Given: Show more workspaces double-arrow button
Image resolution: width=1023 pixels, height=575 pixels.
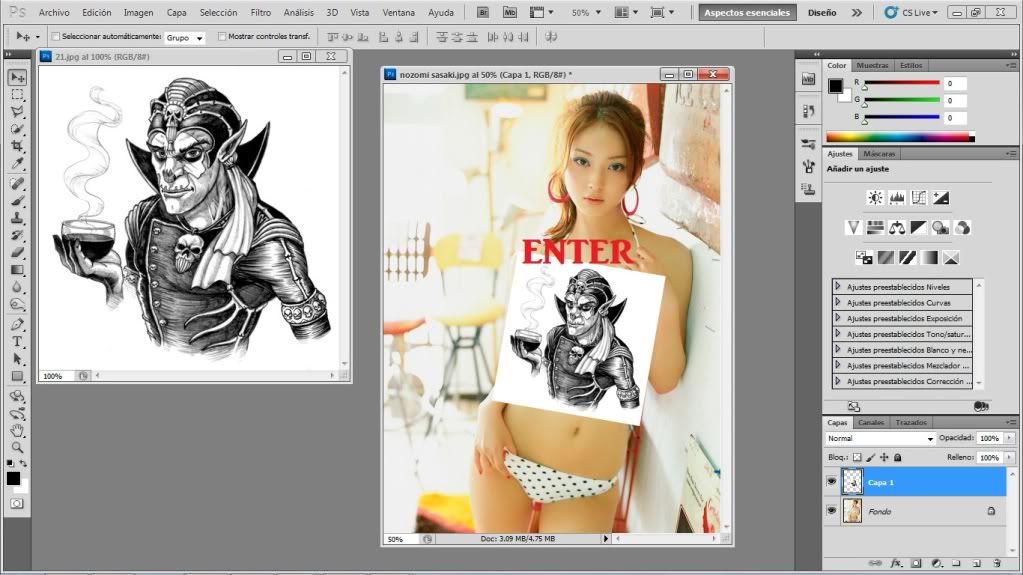Looking at the screenshot, I should [x=857, y=12].
